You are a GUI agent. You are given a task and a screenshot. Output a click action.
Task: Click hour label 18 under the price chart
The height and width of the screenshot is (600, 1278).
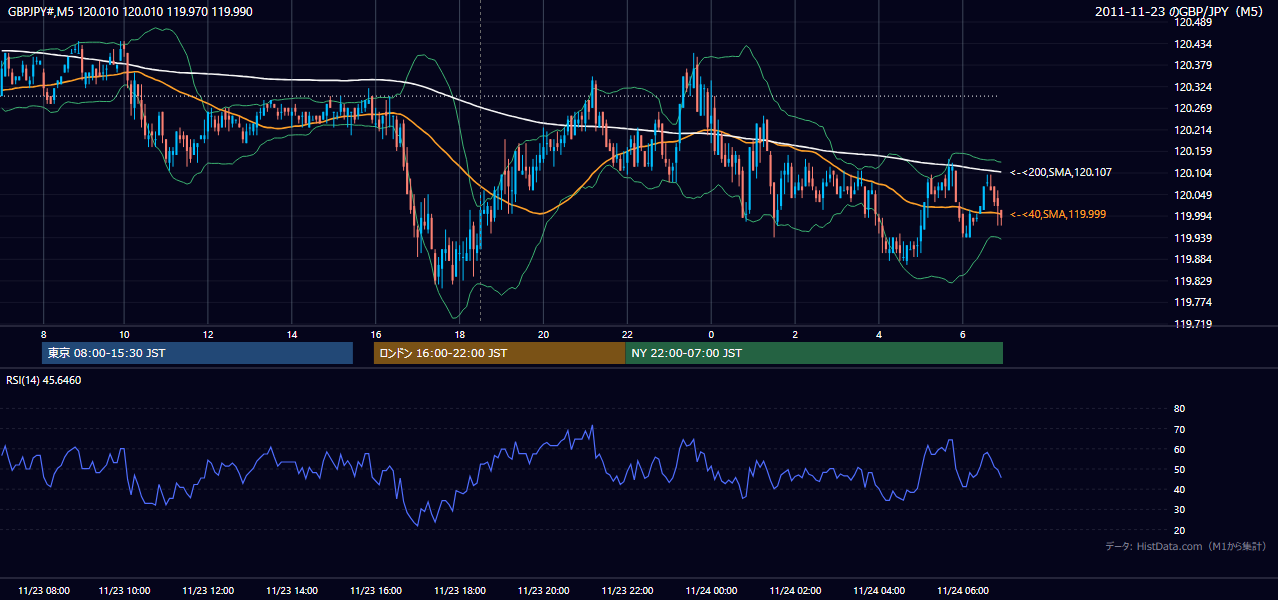(x=459, y=334)
